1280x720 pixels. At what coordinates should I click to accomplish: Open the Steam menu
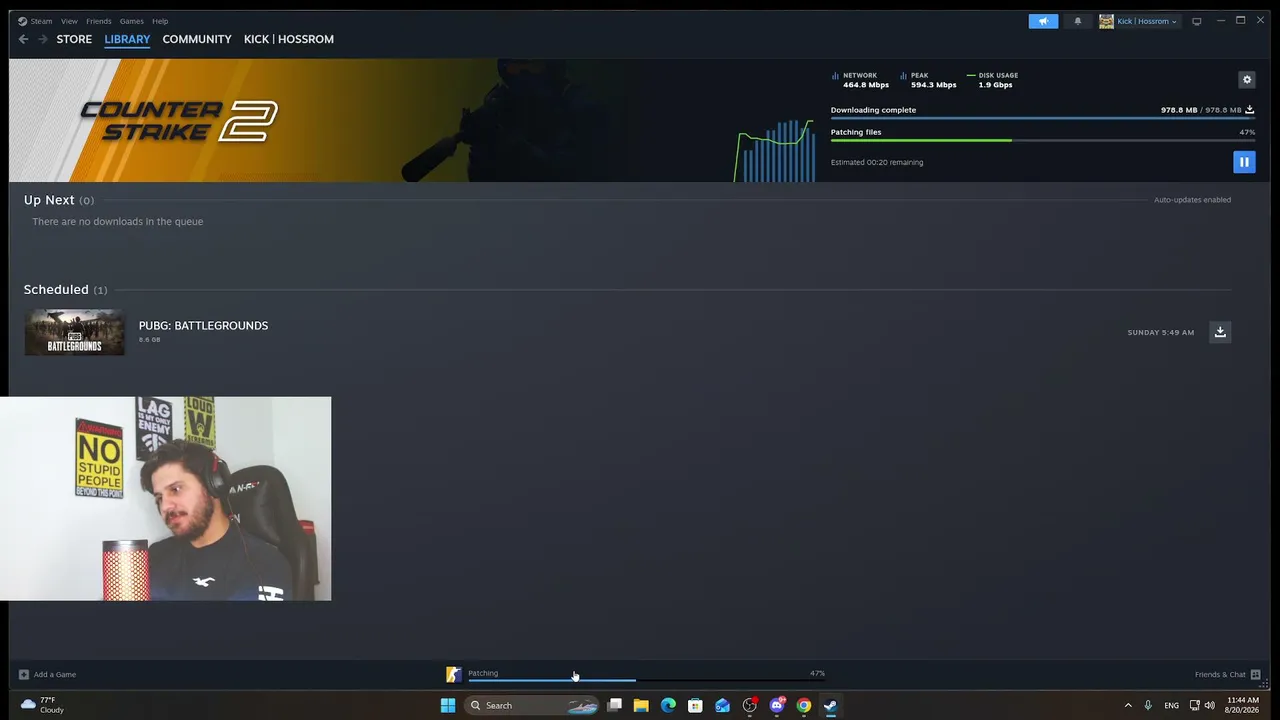[x=35, y=21]
